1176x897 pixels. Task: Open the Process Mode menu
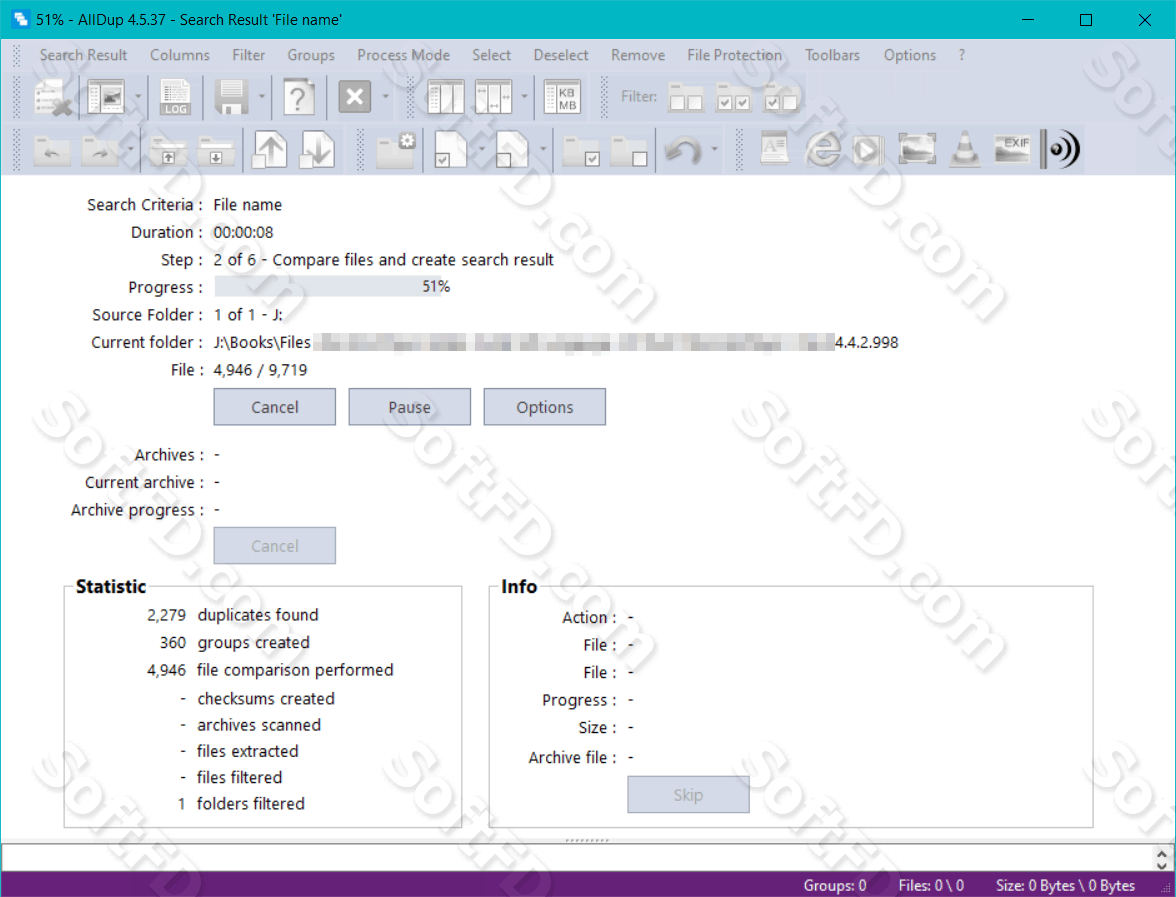pyautogui.click(x=404, y=55)
